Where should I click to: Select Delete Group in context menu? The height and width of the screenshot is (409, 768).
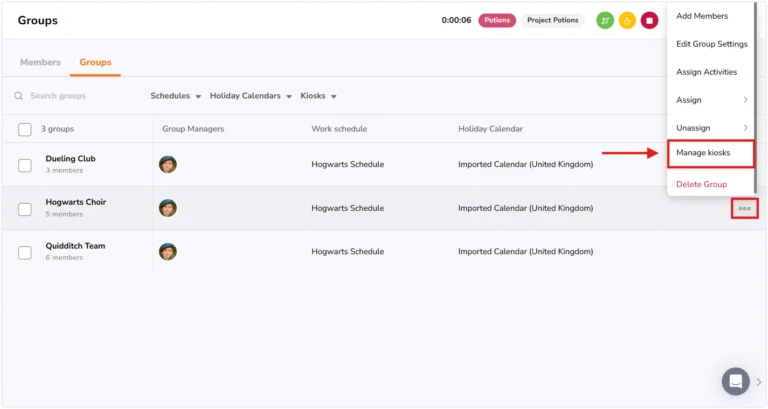701,184
